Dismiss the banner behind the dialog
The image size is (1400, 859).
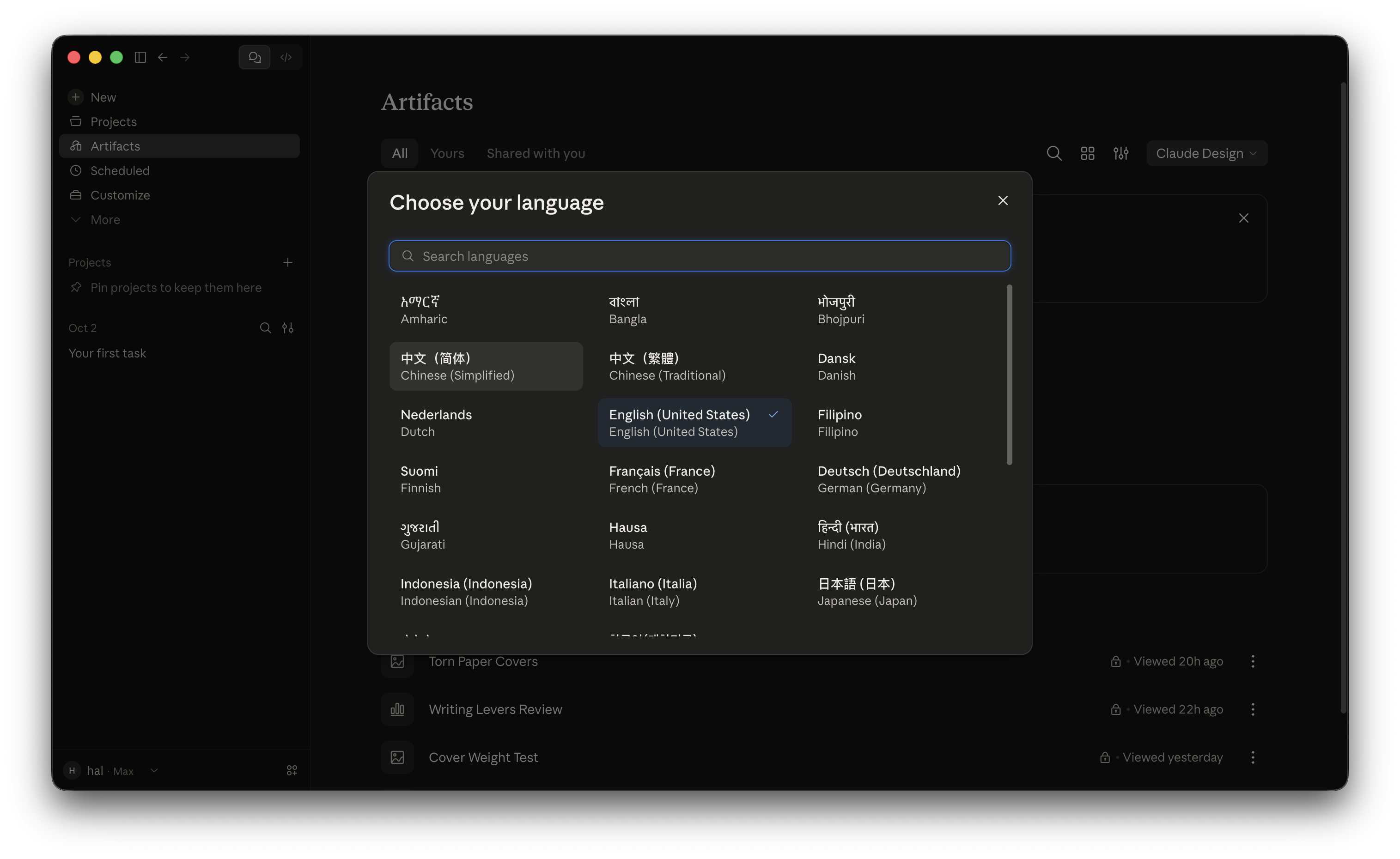coord(1244,218)
